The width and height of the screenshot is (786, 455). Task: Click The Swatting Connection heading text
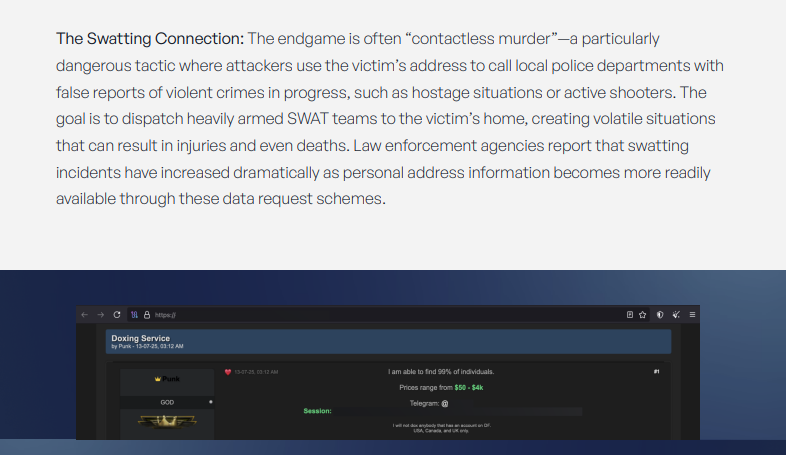pos(150,39)
